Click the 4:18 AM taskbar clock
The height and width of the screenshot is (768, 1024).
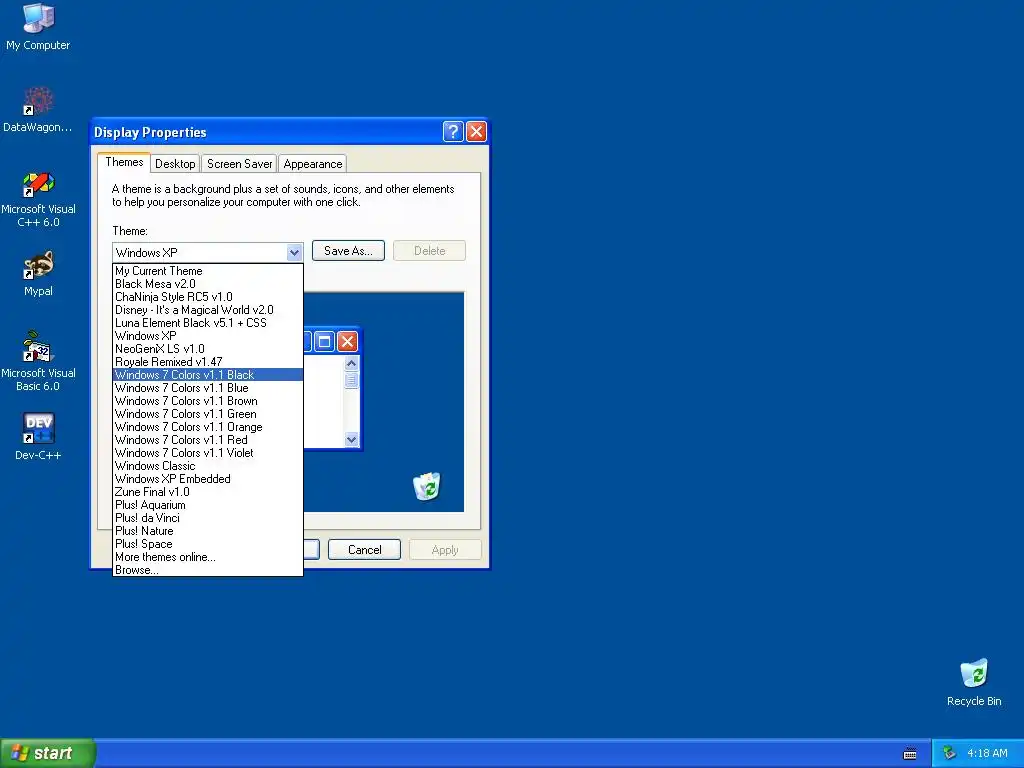987,753
